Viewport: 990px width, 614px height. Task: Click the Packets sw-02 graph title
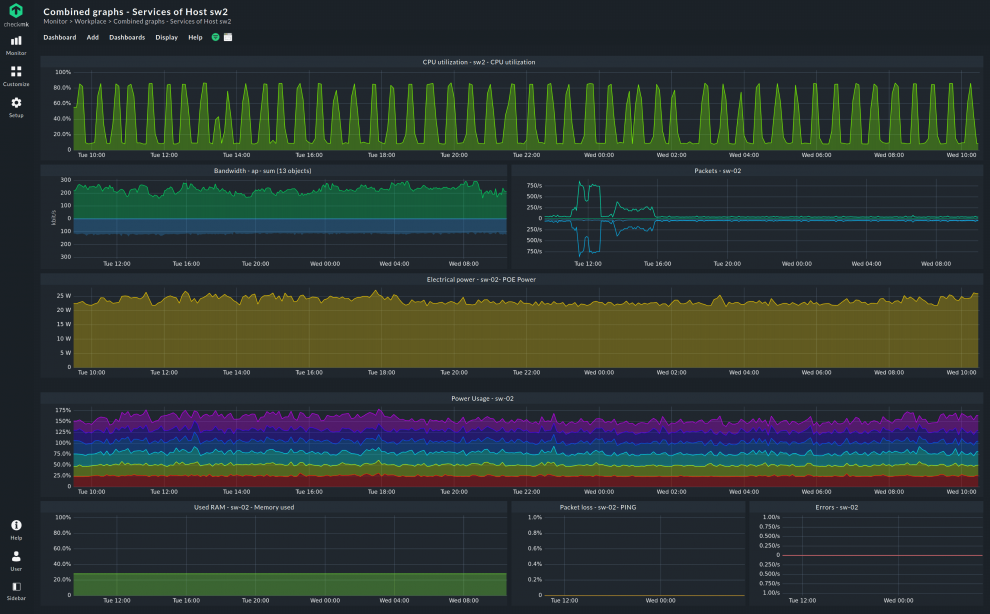click(717, 171)
